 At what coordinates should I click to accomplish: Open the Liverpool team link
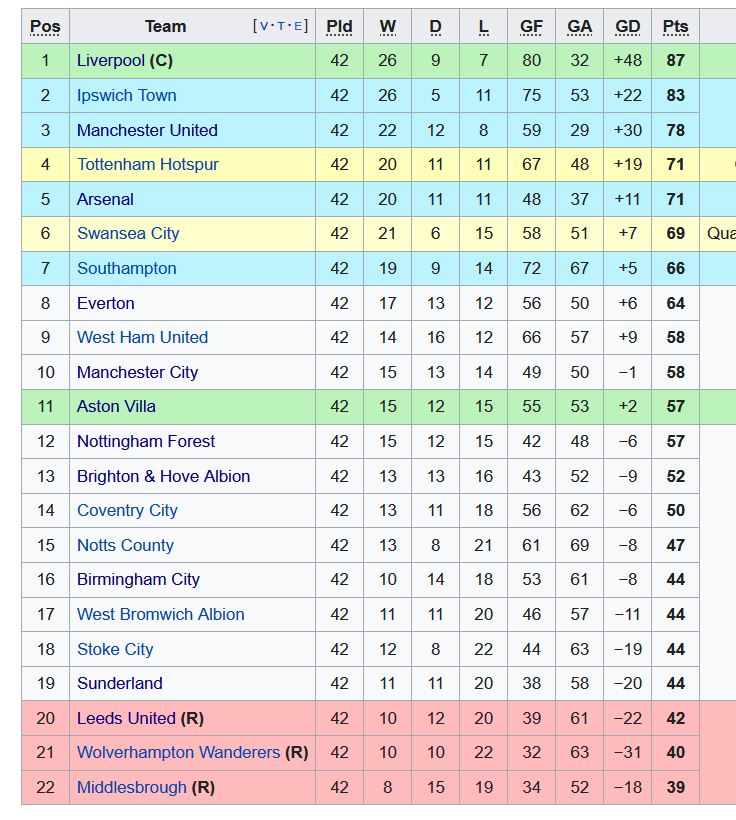(x=110, y=61)
